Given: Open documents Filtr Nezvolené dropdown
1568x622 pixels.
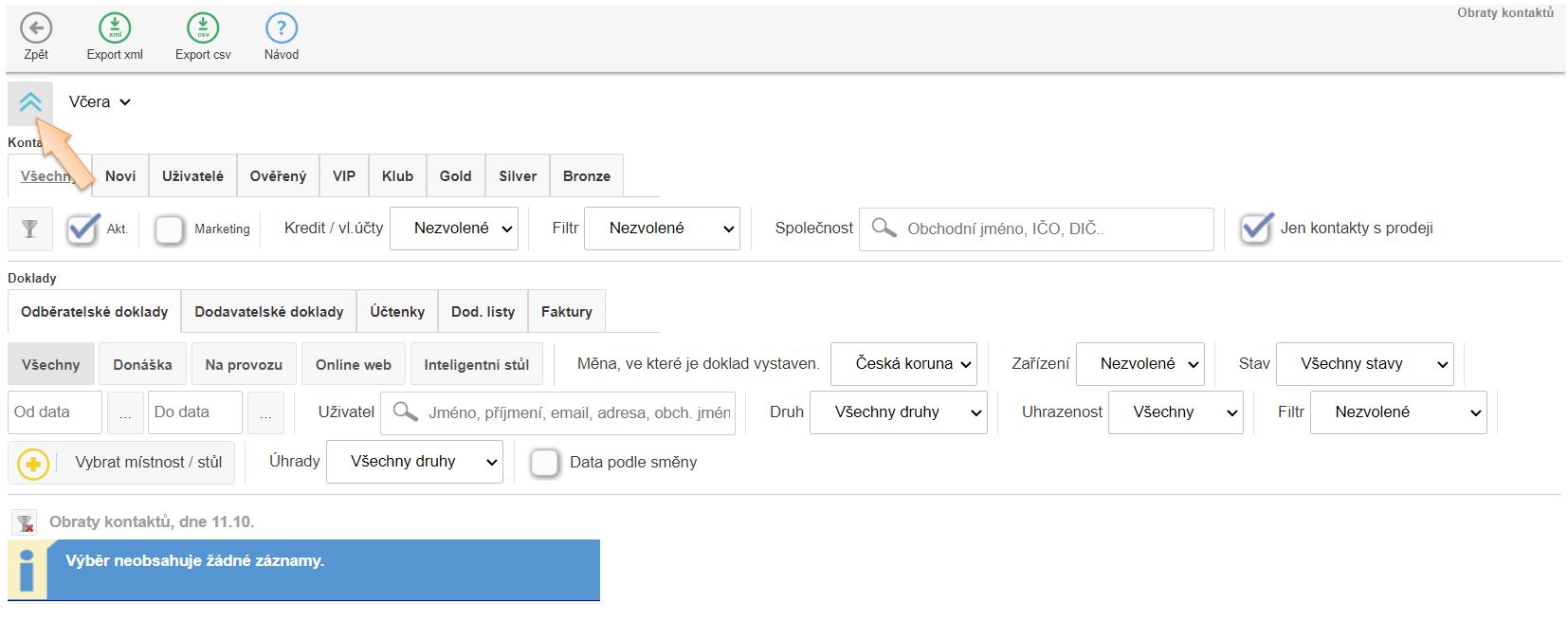Looking at the screenshot, I should click(x=1398, y=412).
